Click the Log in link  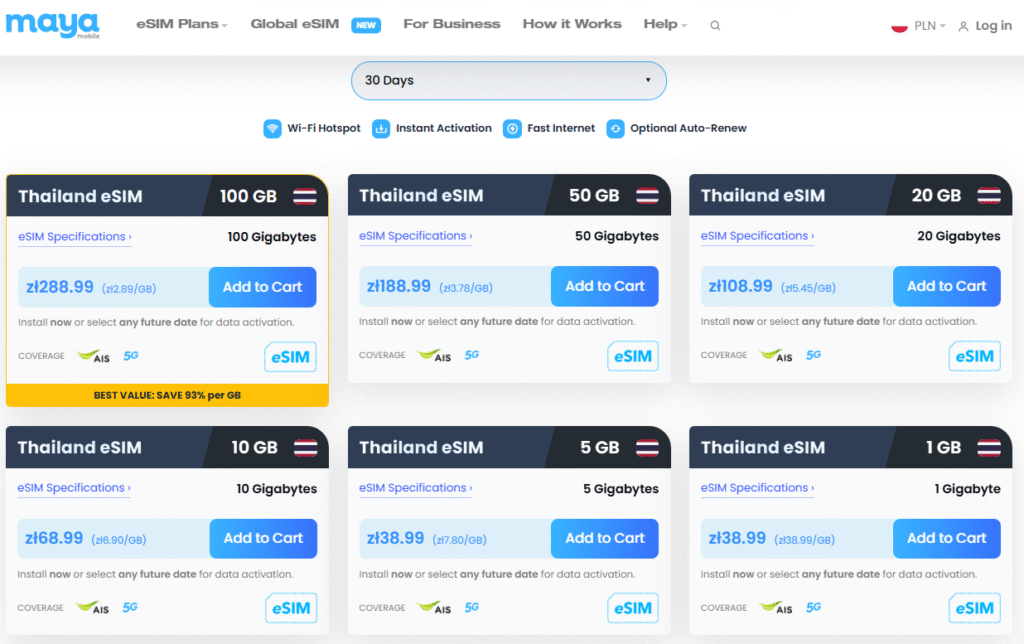pyautogui.click(x=993, y=26)
